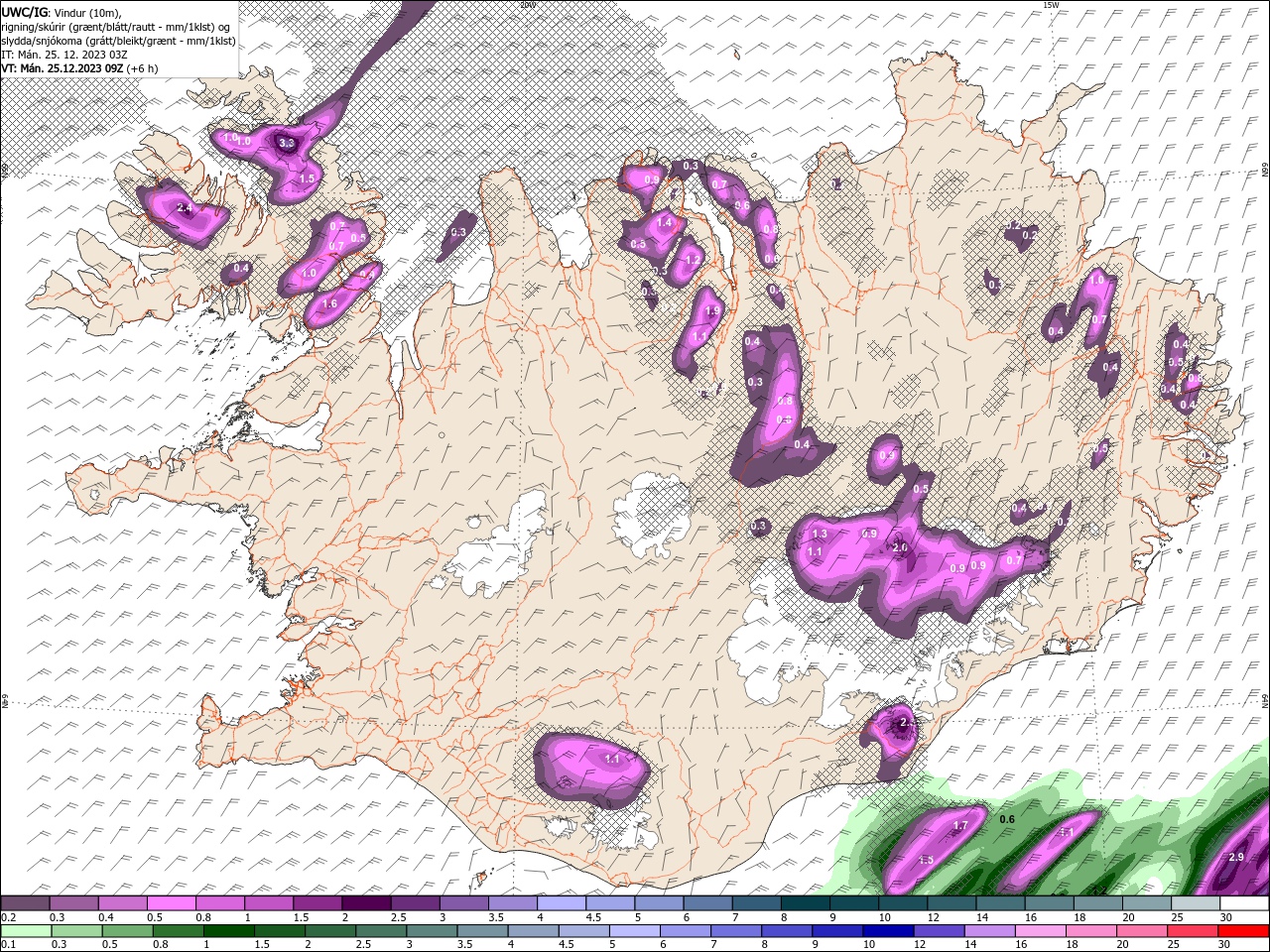Click the 'rigning/skúrir' legend description line

click(x=116, y=27)
